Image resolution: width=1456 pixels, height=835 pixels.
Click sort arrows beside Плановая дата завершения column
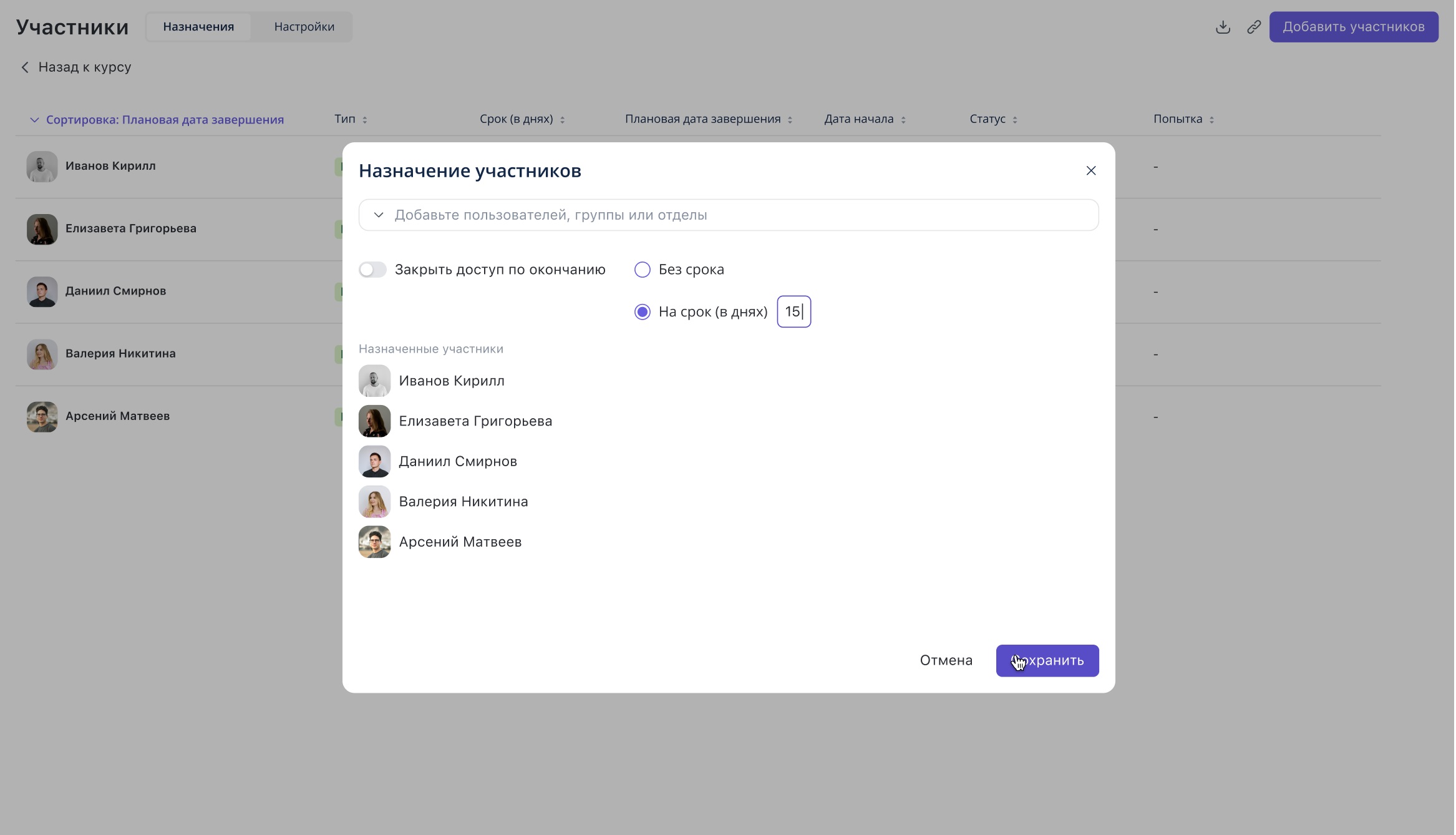click(790, 120)
